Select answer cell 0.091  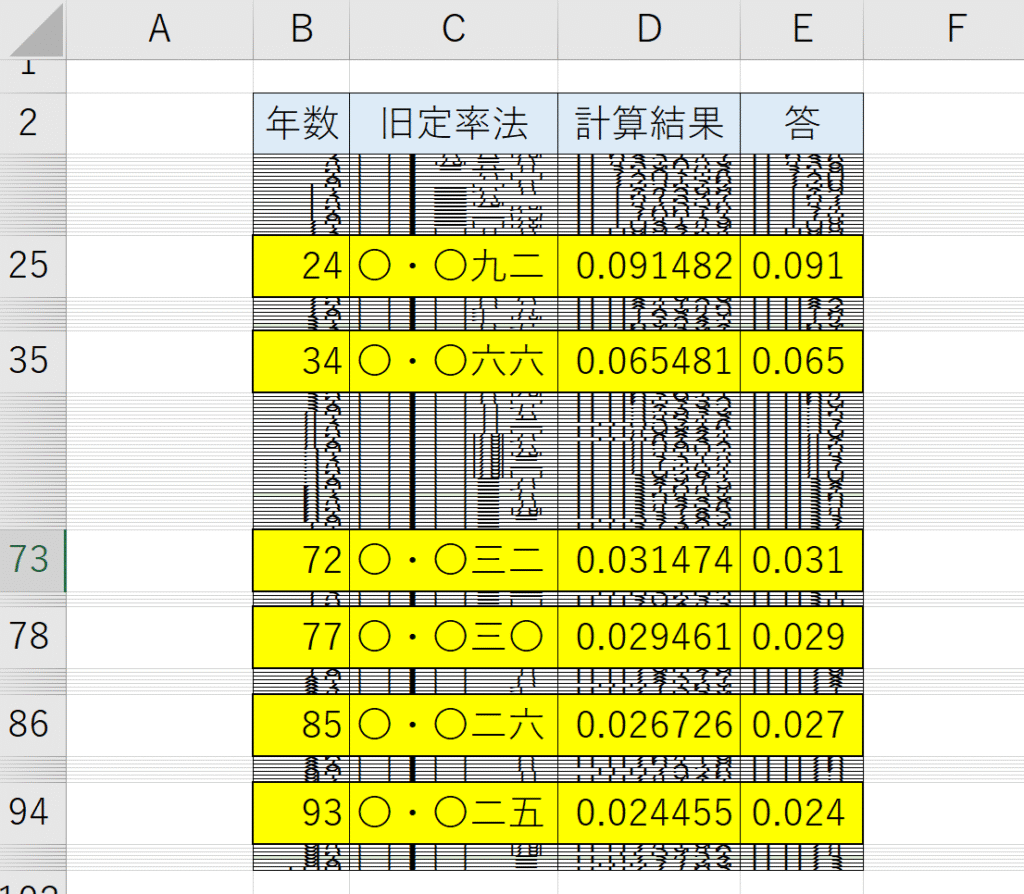802,266
